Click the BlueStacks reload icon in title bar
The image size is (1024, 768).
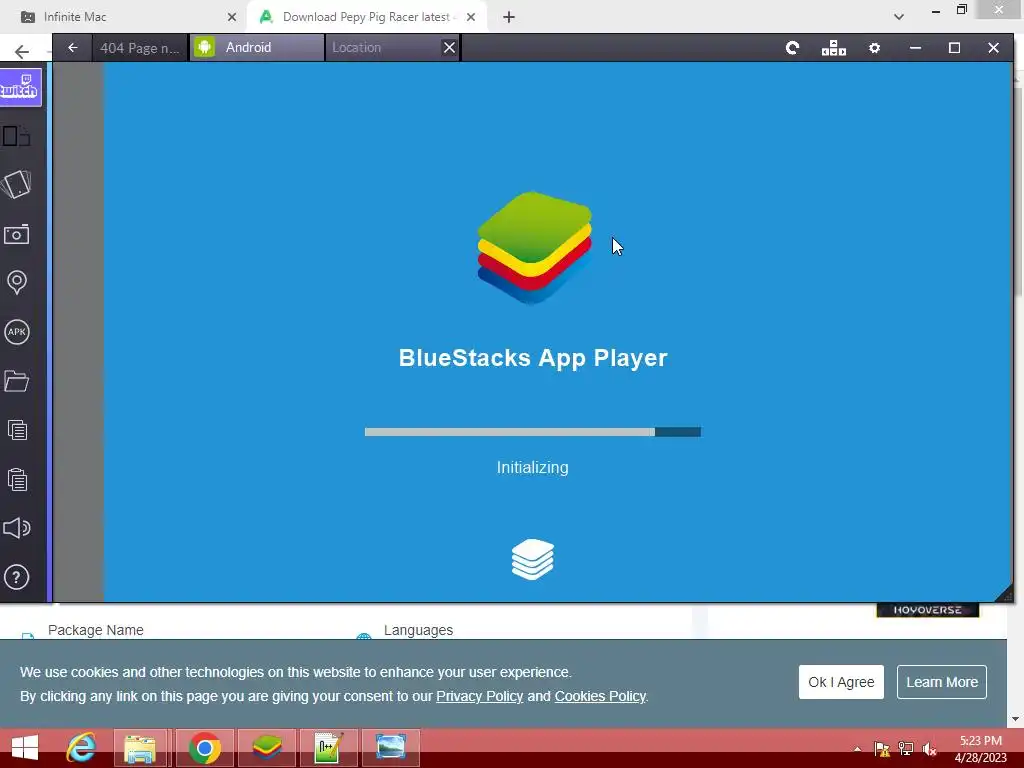[792, 48]
